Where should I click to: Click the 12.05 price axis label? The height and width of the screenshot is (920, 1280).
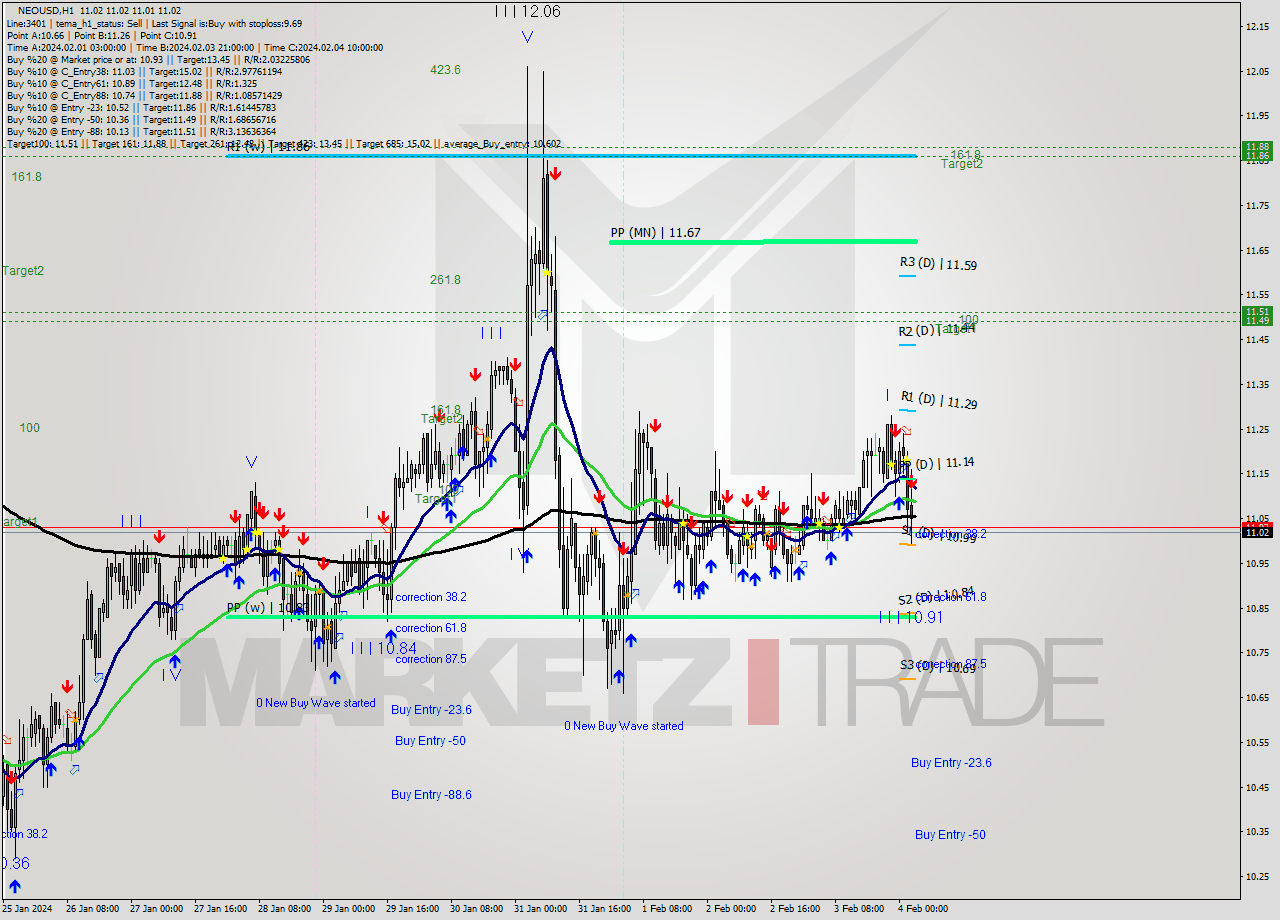point(1259,71)
